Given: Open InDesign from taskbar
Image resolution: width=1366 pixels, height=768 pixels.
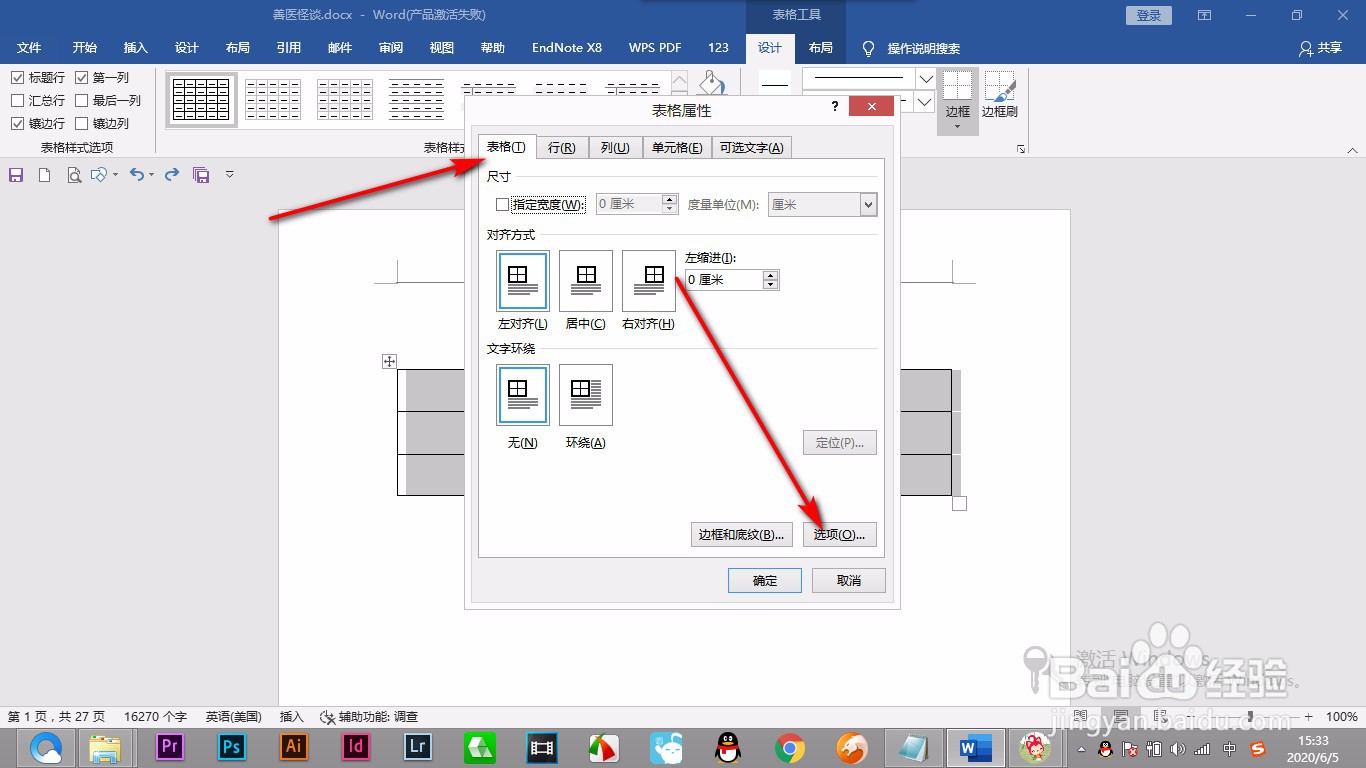Looking at the screenshot, I should (356, 747).
